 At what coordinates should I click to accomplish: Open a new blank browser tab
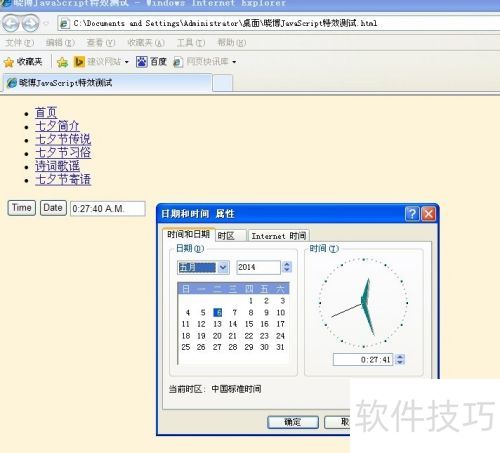(x=222, y=83)
